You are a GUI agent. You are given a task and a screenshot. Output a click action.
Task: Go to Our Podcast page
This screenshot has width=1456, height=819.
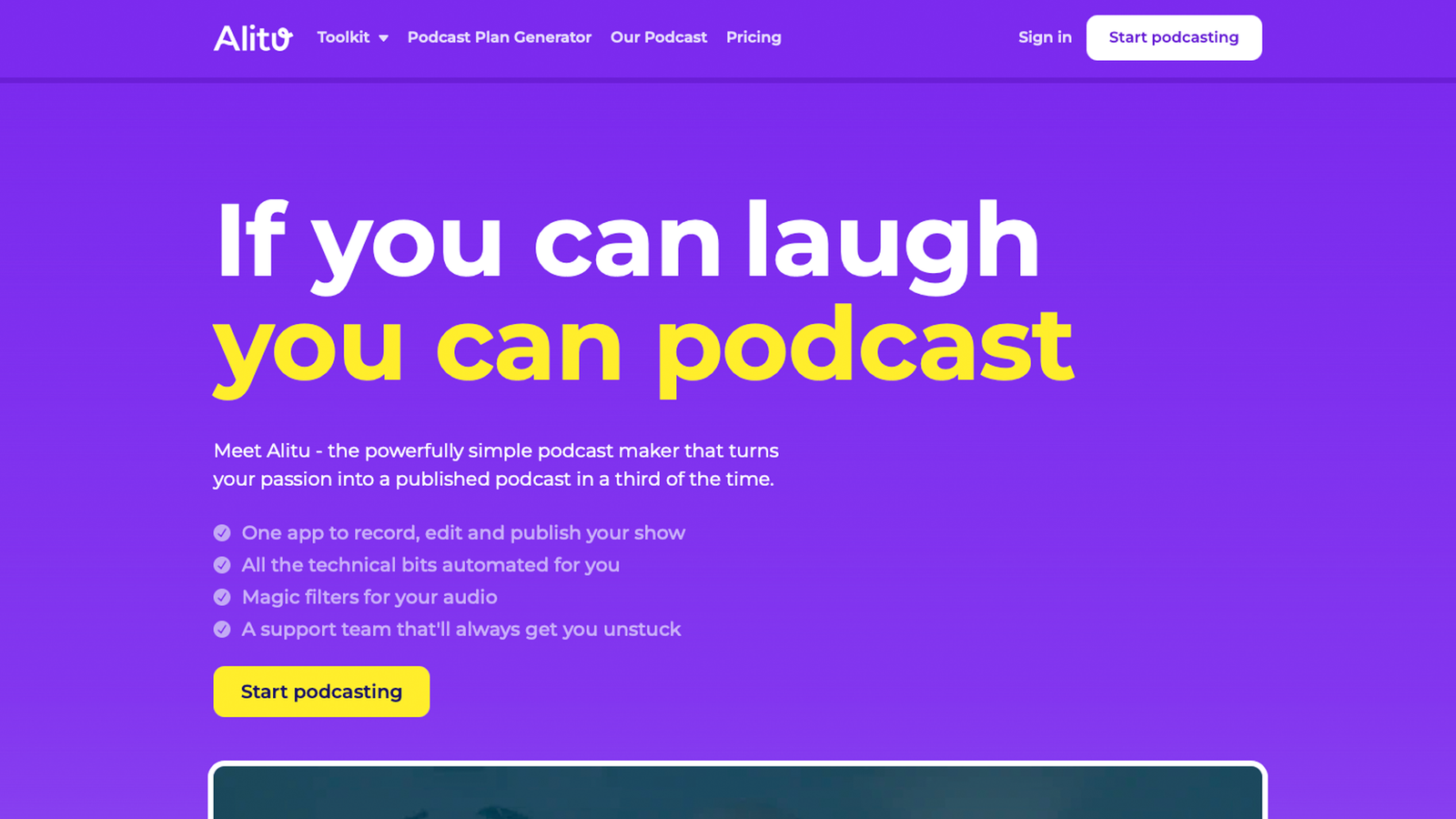coord(659,37)
